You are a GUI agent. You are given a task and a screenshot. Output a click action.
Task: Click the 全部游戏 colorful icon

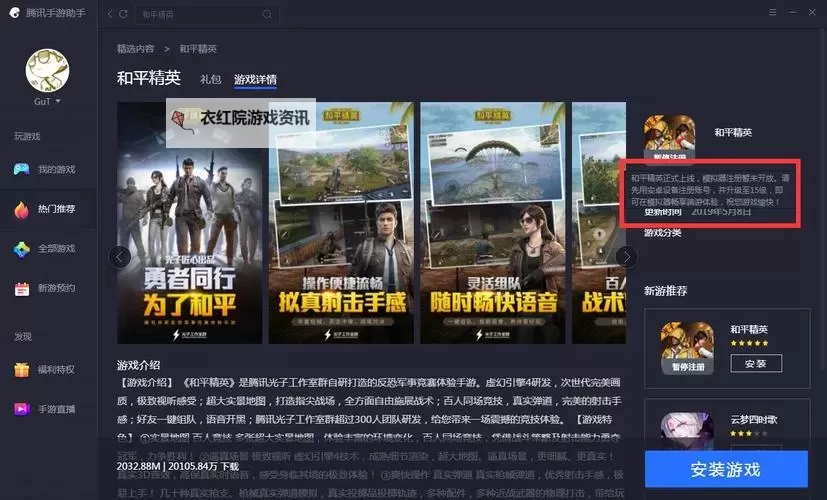(x=22, y=249)
